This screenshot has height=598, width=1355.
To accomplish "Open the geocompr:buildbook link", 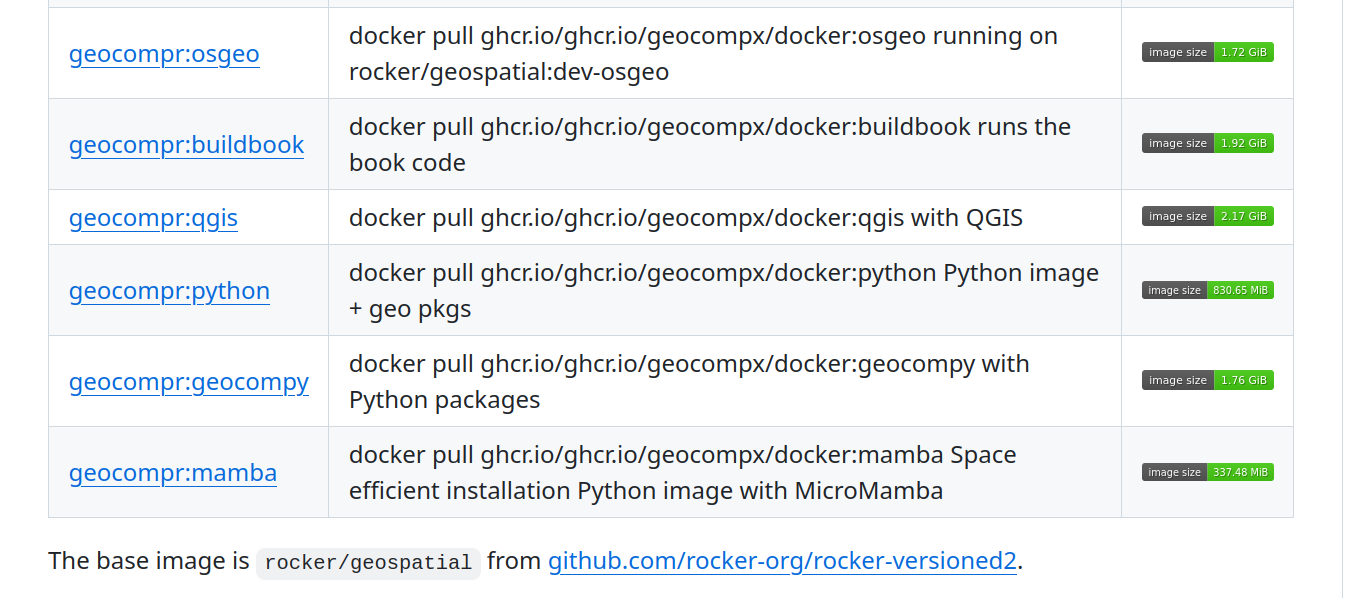I will coord(186,145).
